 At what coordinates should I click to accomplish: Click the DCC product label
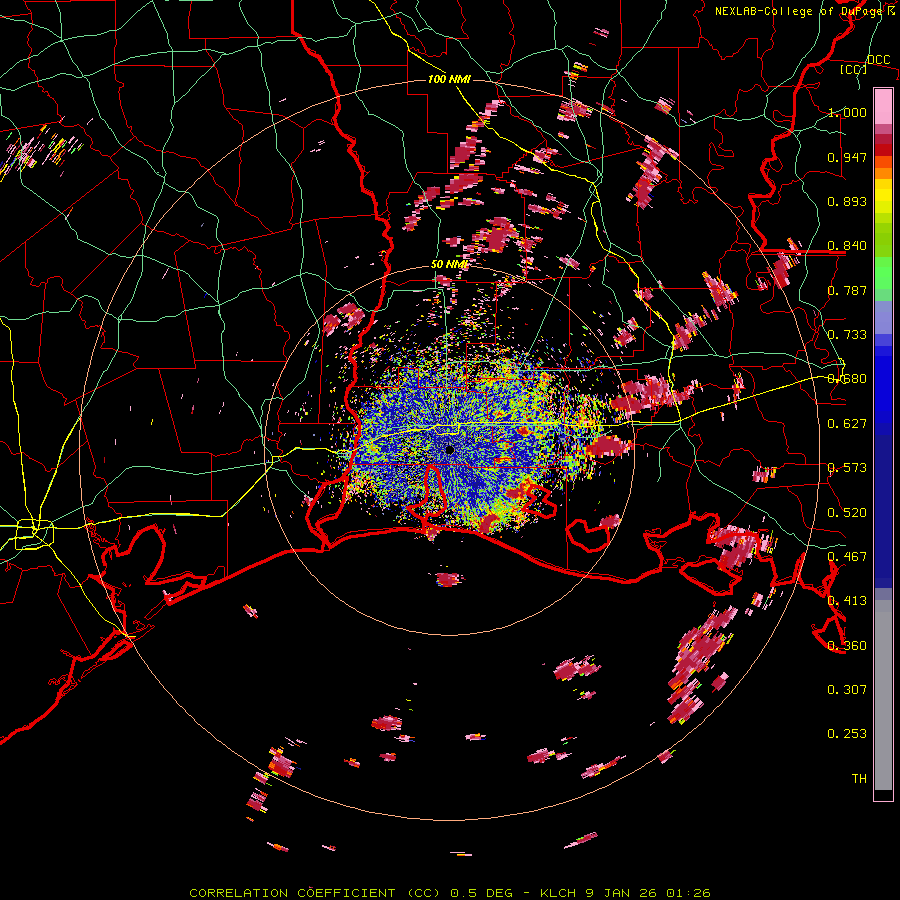(878, 60)
